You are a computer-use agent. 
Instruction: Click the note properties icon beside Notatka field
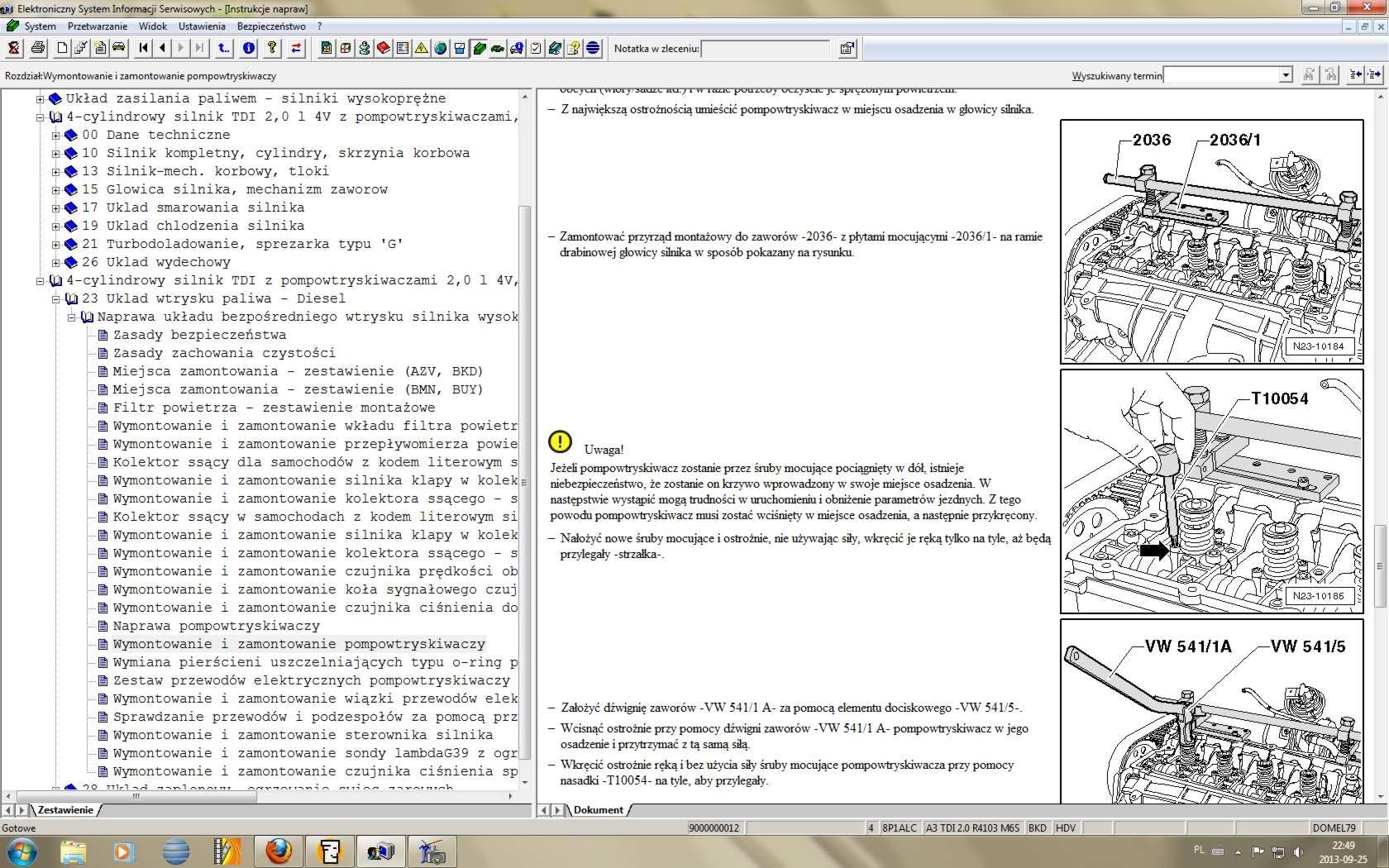847,48
